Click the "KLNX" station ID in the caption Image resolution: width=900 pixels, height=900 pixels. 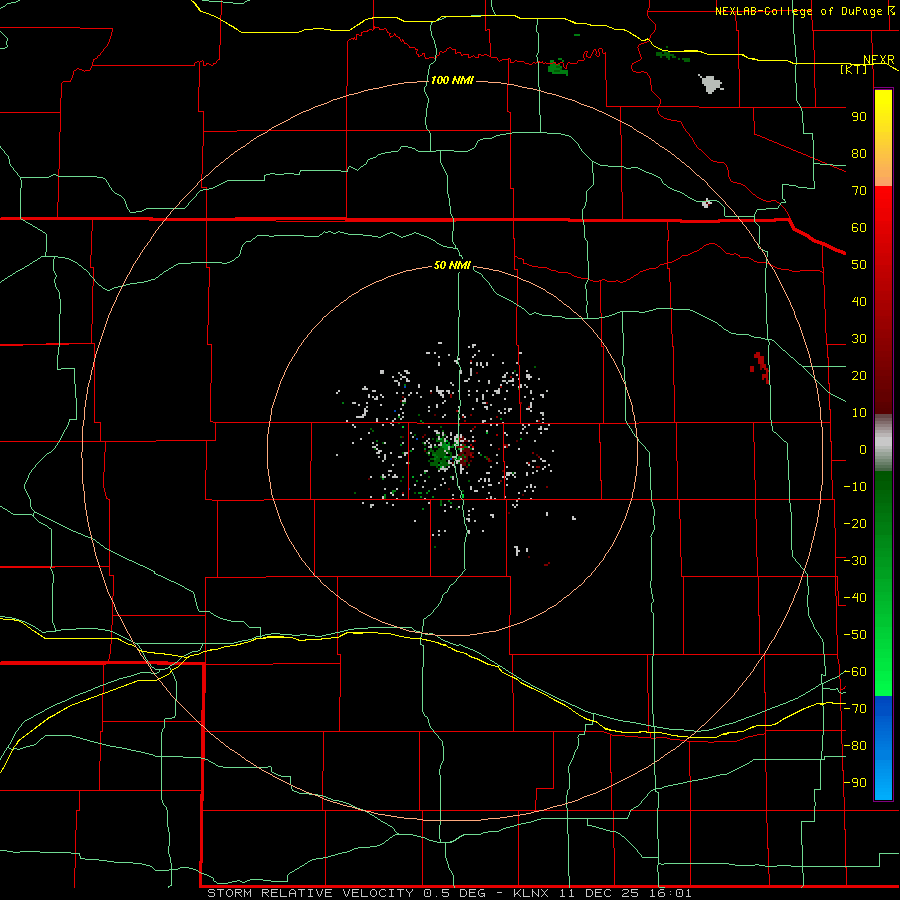click(x=531, y=893)
